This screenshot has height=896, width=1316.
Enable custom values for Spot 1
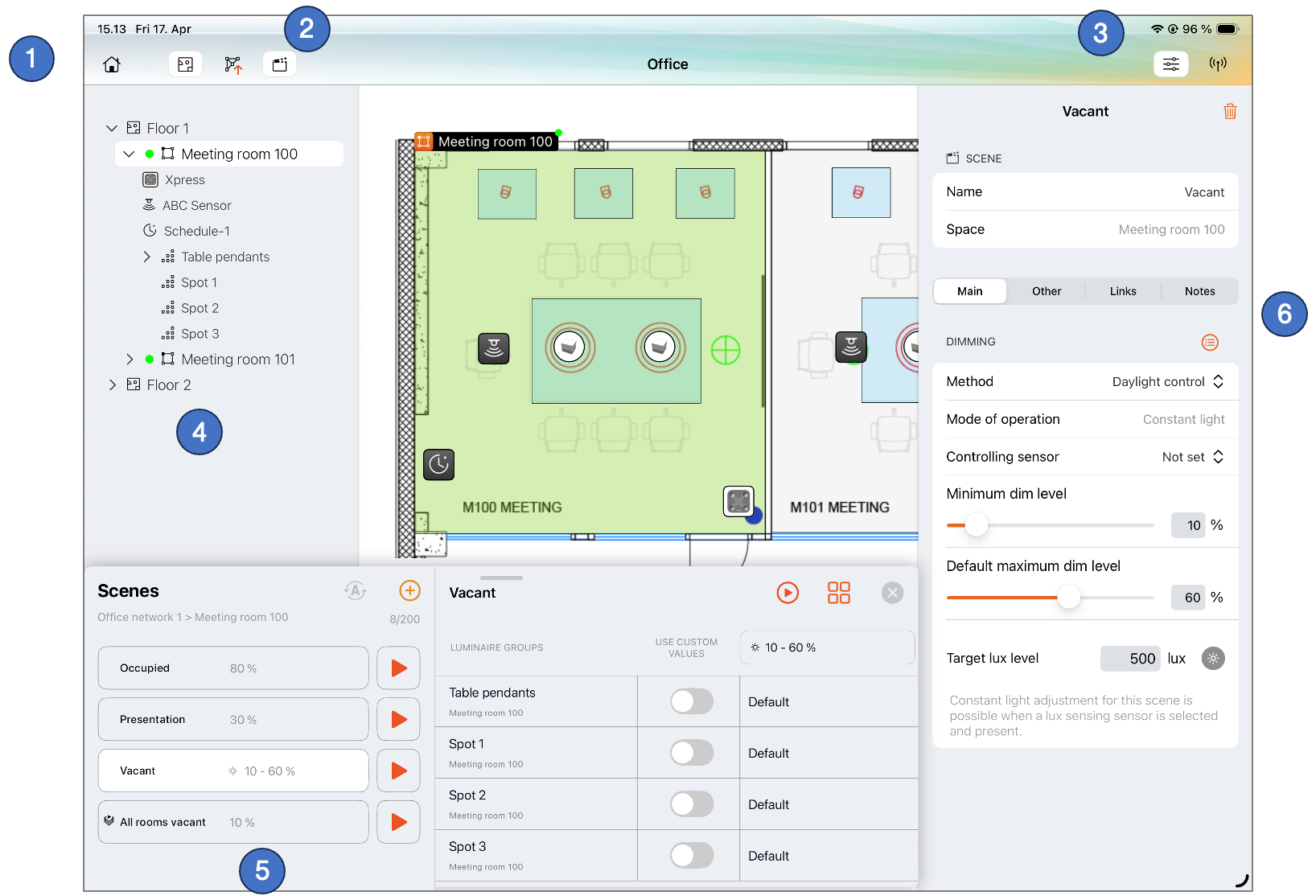[691, 753]
